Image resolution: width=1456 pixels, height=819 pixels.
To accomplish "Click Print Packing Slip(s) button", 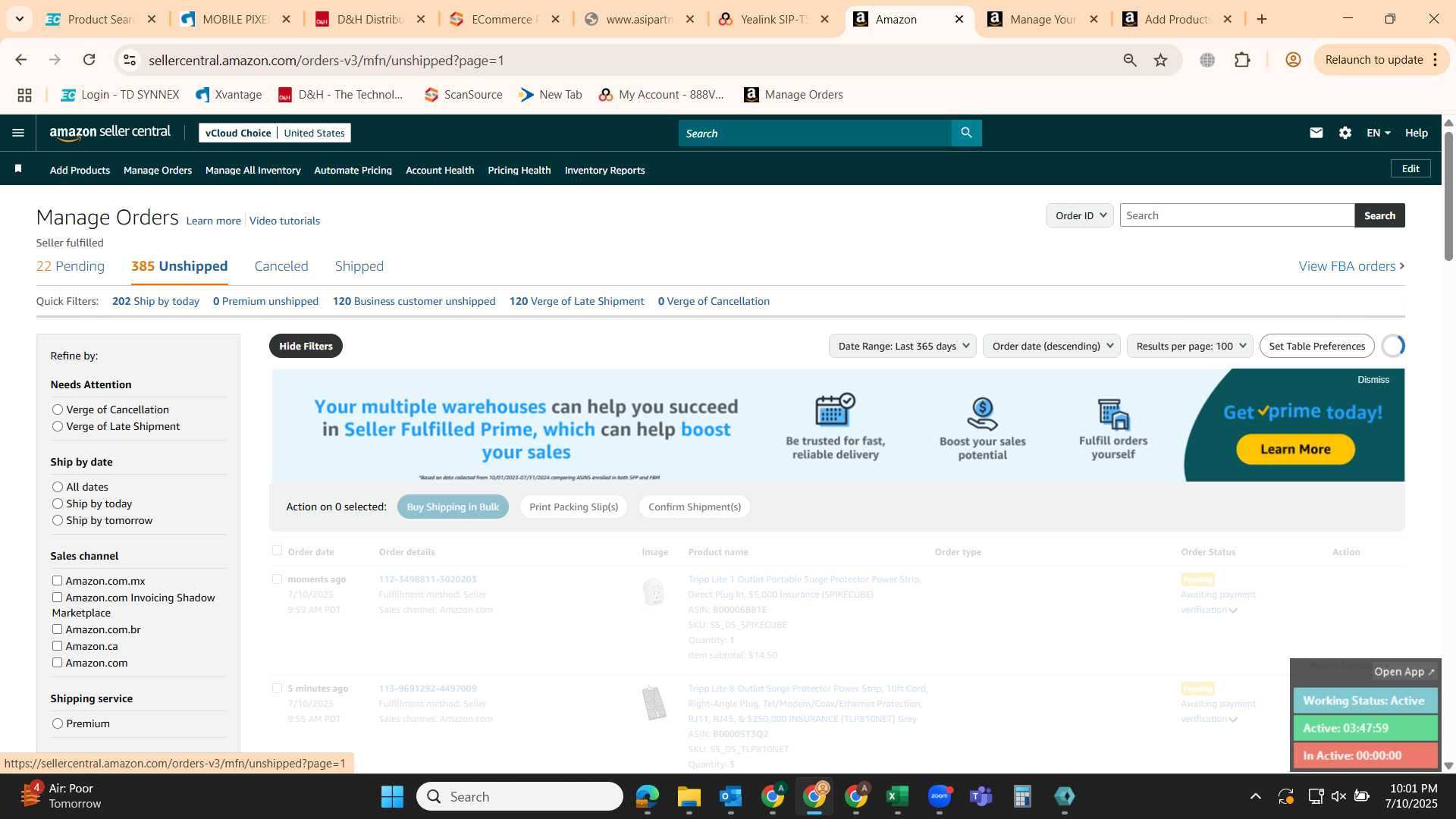I will 573,507.
